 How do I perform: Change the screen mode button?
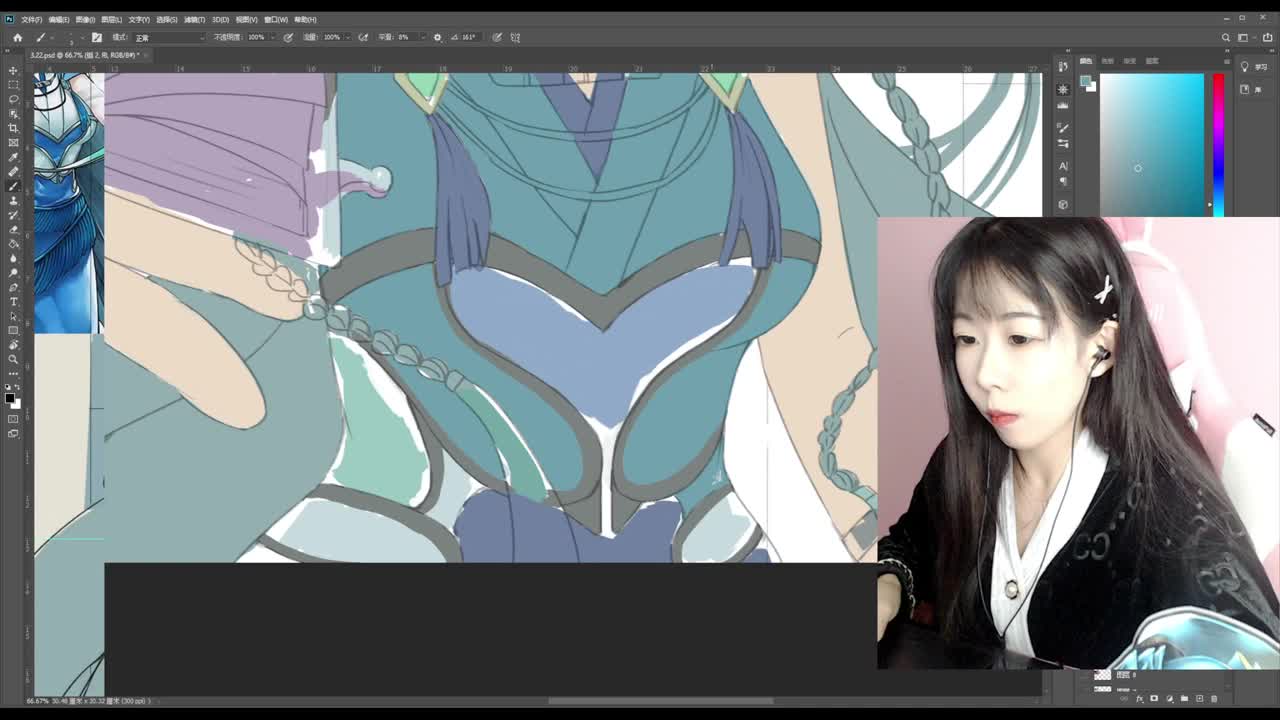pyautogui.click(x=14, y=433)
